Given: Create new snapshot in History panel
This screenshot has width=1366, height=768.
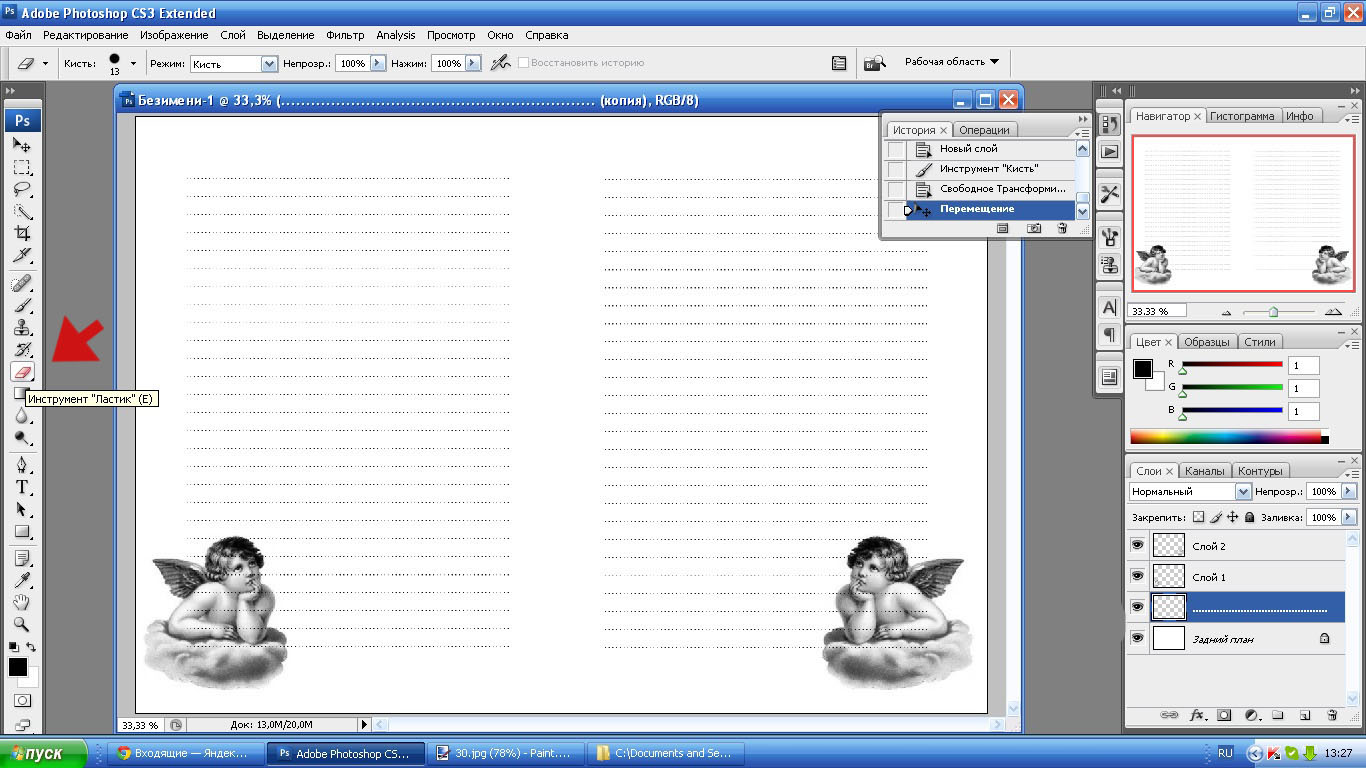Looking at the screenshot, I should [x=1034, y=229].
